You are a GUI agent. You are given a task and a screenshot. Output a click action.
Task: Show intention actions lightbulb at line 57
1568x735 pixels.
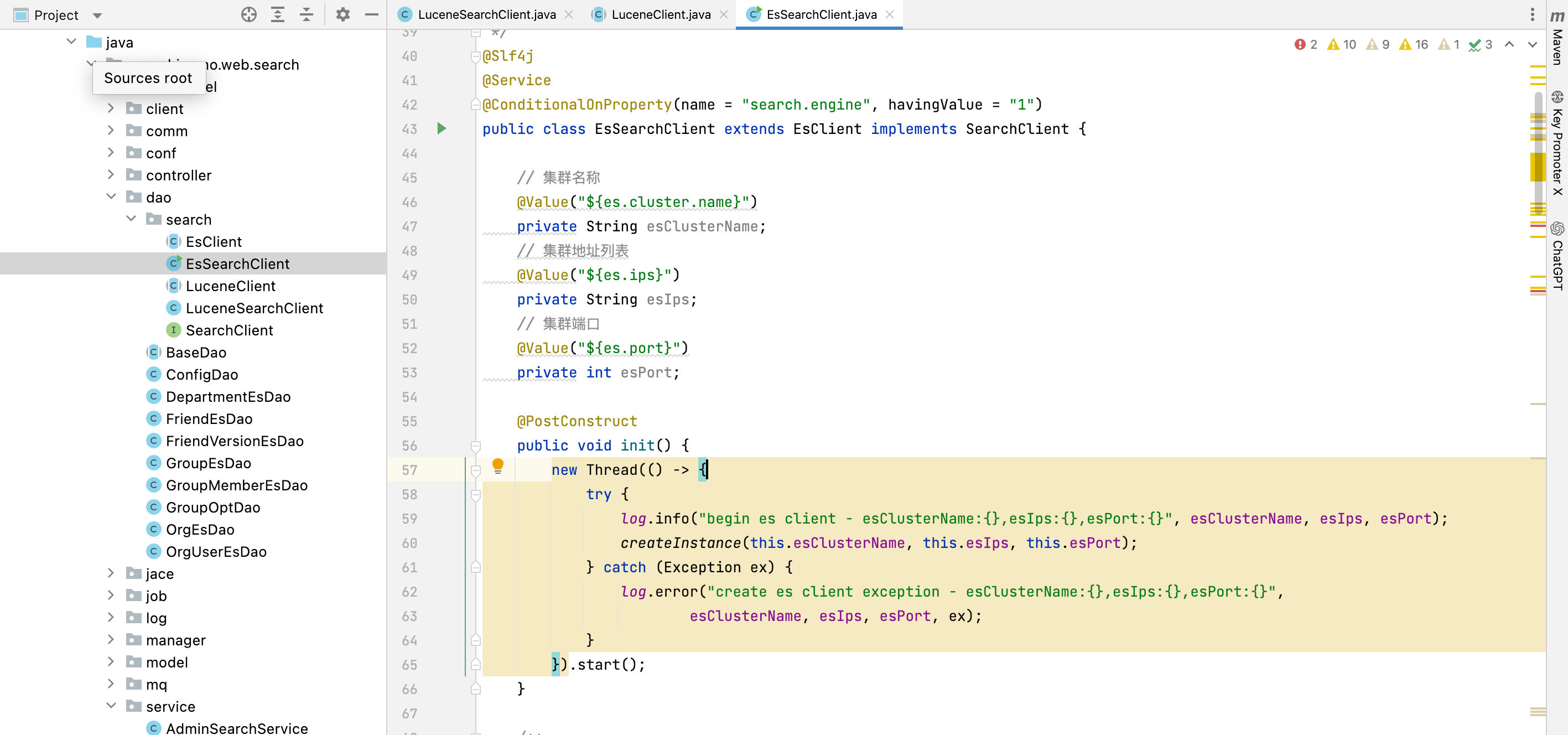coord(498,467)
